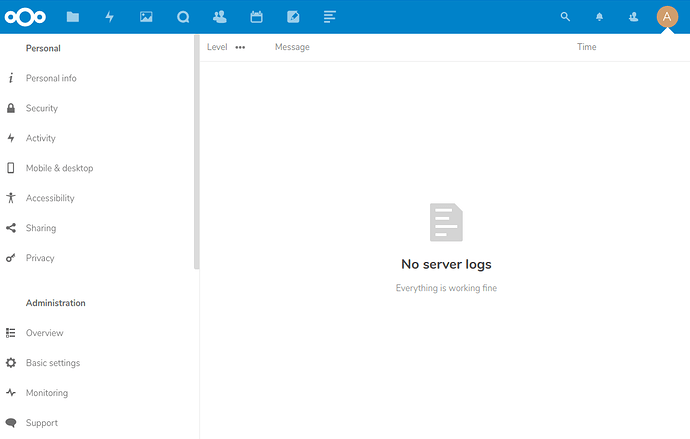Open the Calendar app icon
The height and width of the screenshot is (439, 690).
coord(257,17)
